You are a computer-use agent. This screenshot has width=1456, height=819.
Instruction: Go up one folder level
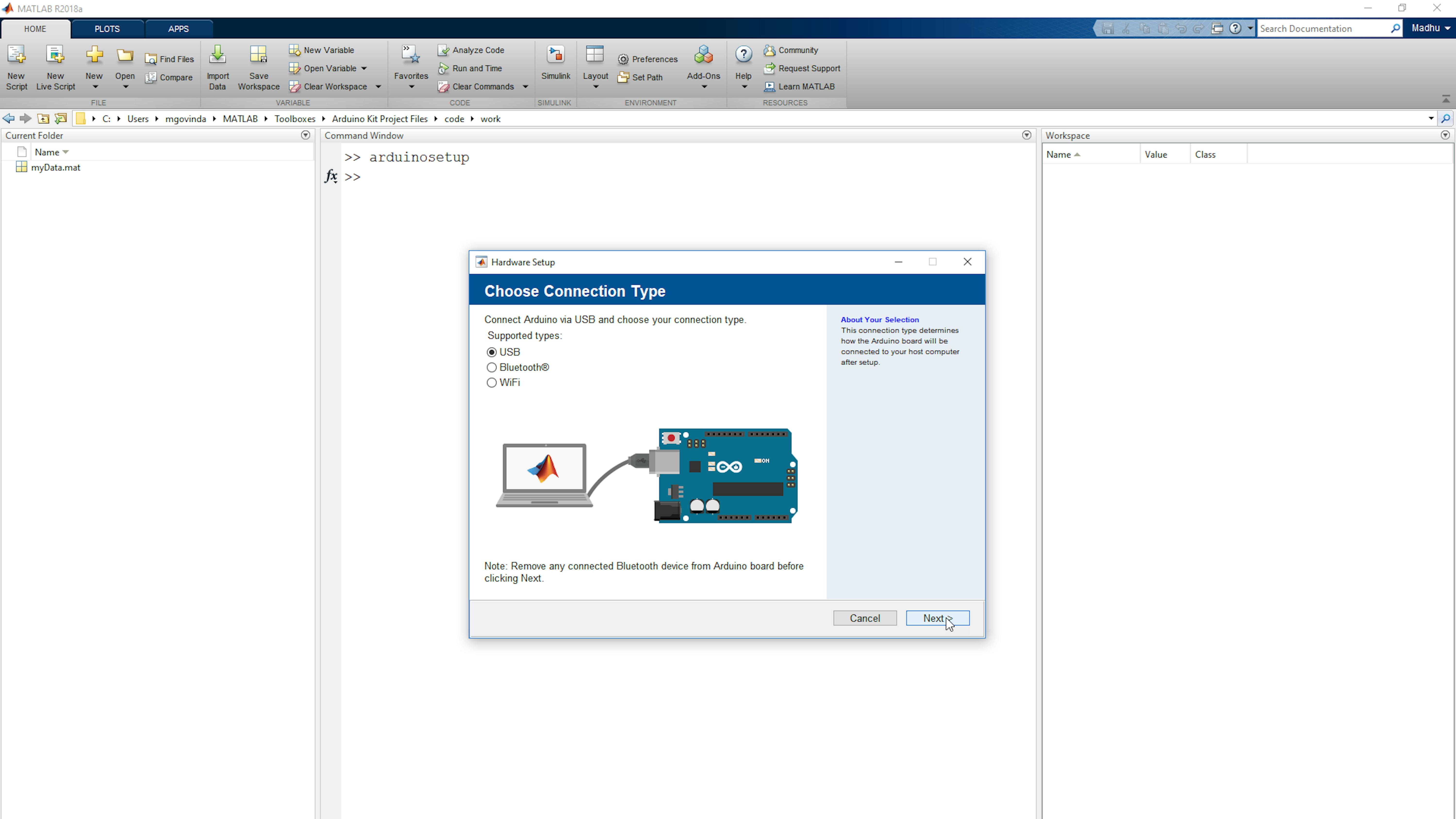click(43, 119)
